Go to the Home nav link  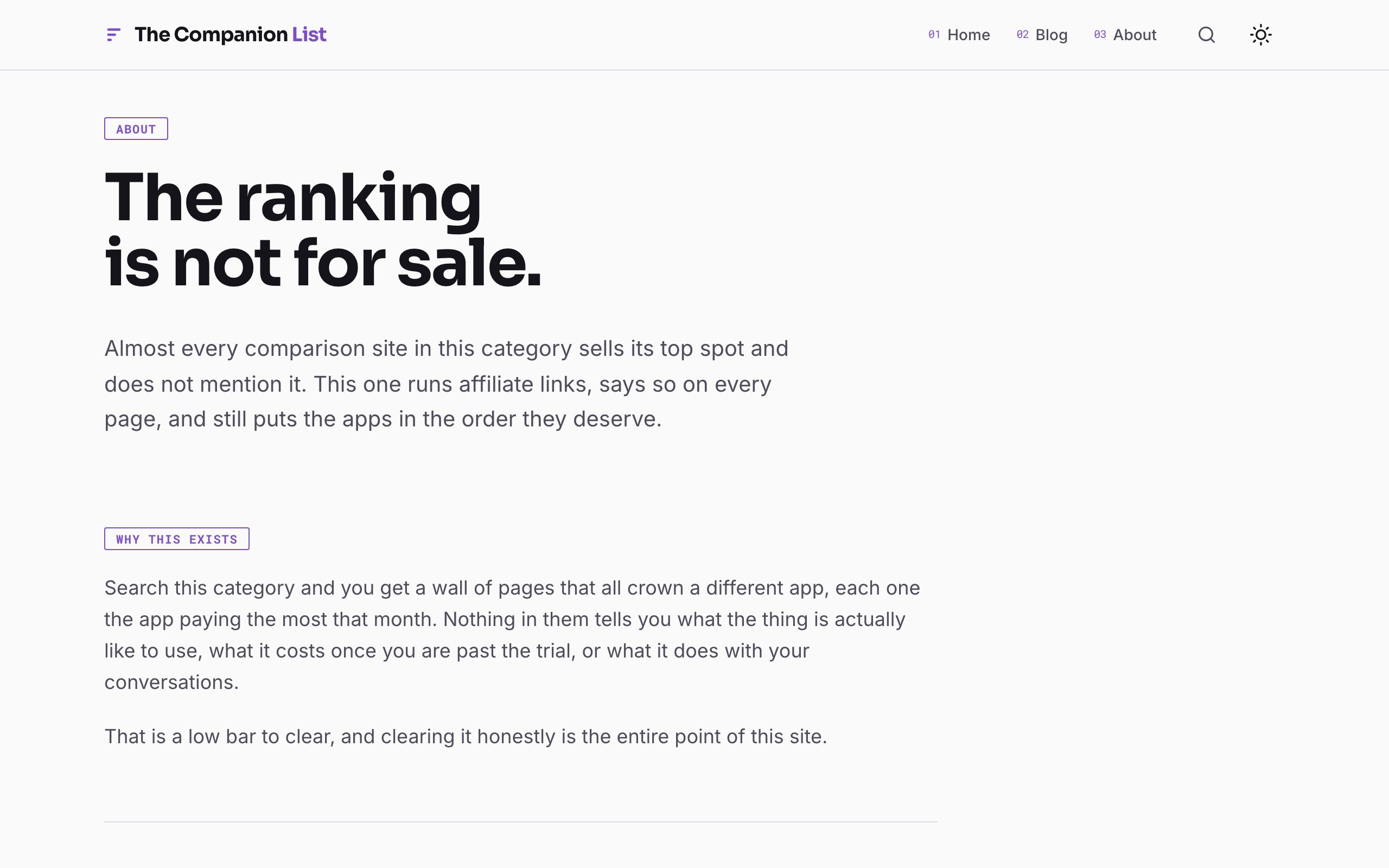point(959,35)
